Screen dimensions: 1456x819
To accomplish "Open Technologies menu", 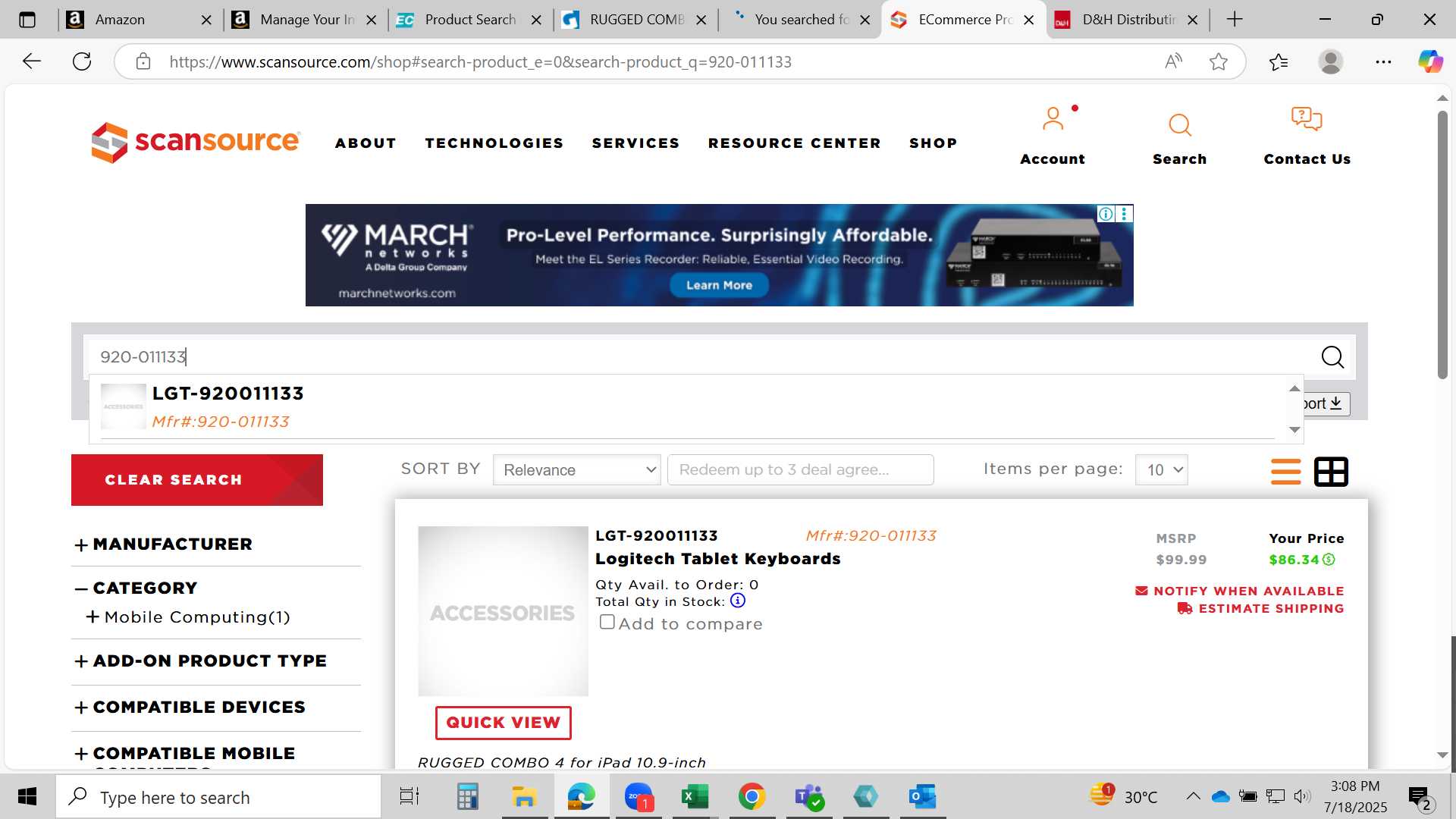I will point(494,143).
